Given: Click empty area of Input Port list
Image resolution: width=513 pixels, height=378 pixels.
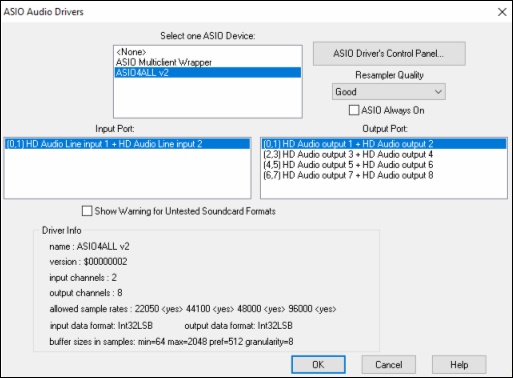Looking at the screenshot, I should click(127, 173).
